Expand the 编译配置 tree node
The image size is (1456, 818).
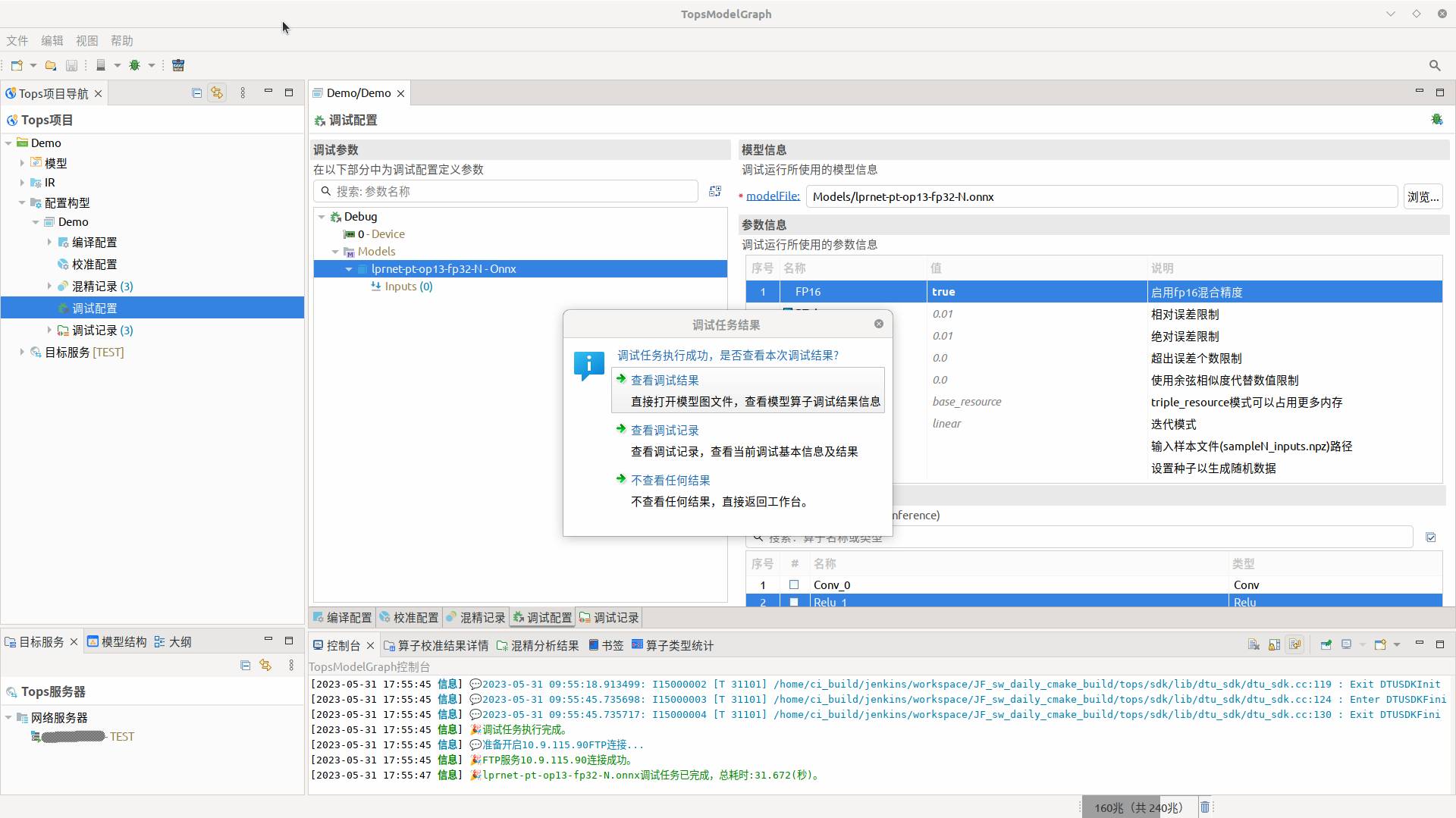49,242
